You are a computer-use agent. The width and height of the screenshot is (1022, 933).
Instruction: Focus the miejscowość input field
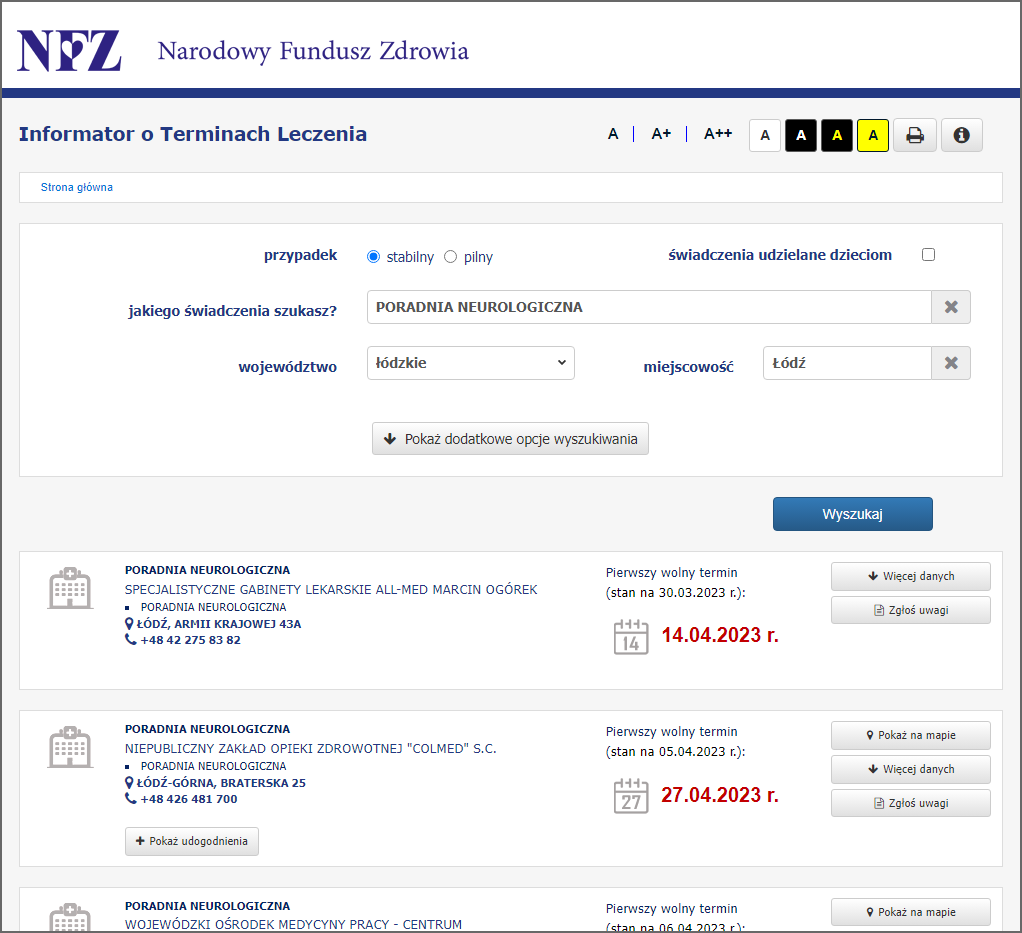point(847,363)
